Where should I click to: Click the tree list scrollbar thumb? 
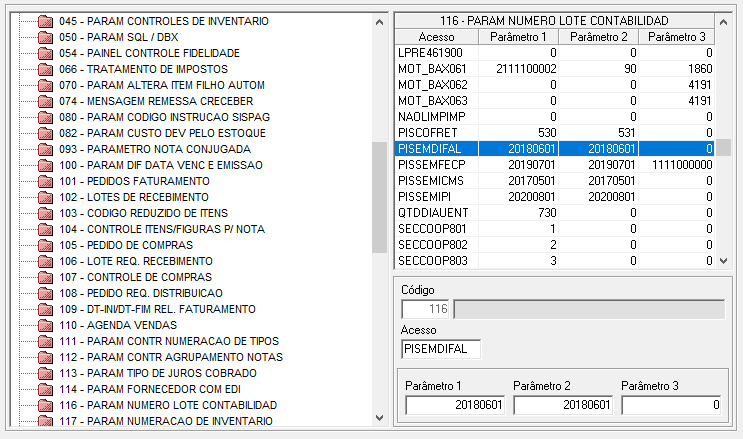[x=379, y=197]
